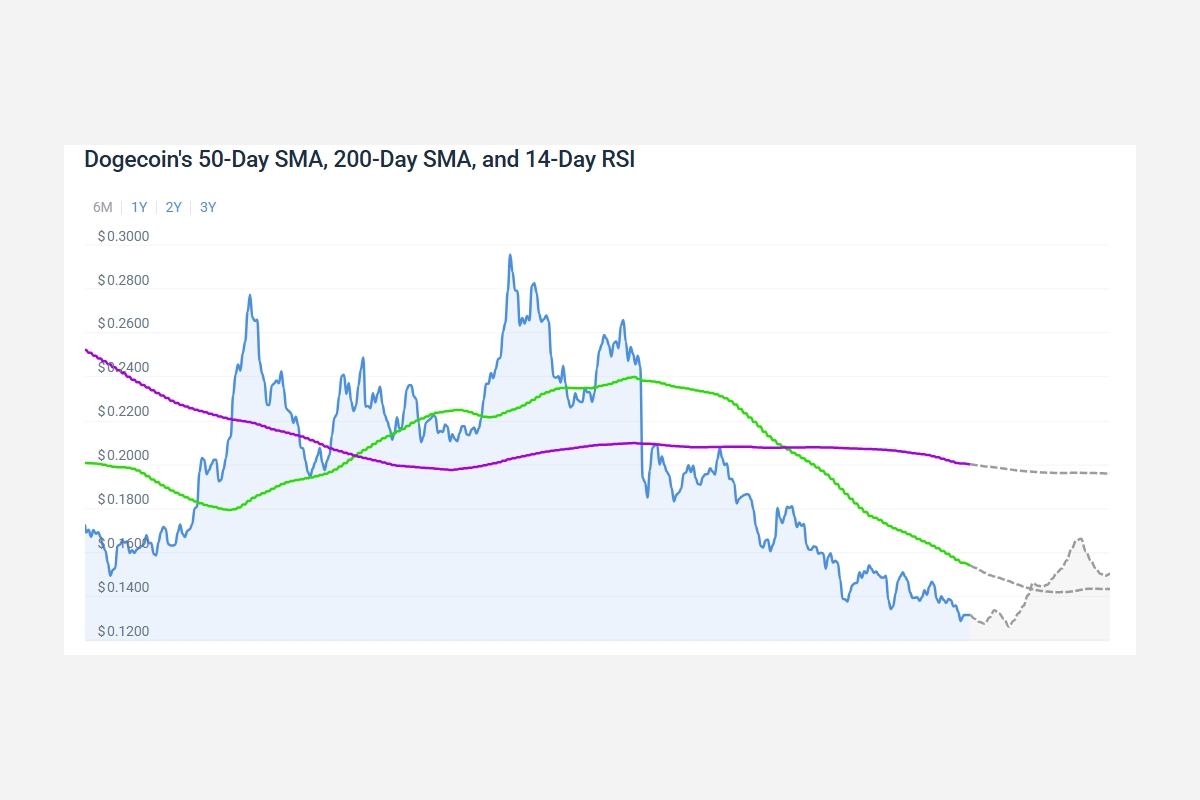This screenshot has width=1200, height=800.
Task: Click the $0.2800 price axis label
Action: [x=123, y=280]
